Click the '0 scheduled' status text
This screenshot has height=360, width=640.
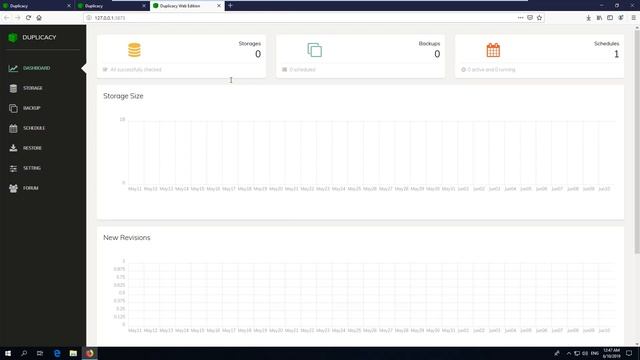tap(302, 70)
